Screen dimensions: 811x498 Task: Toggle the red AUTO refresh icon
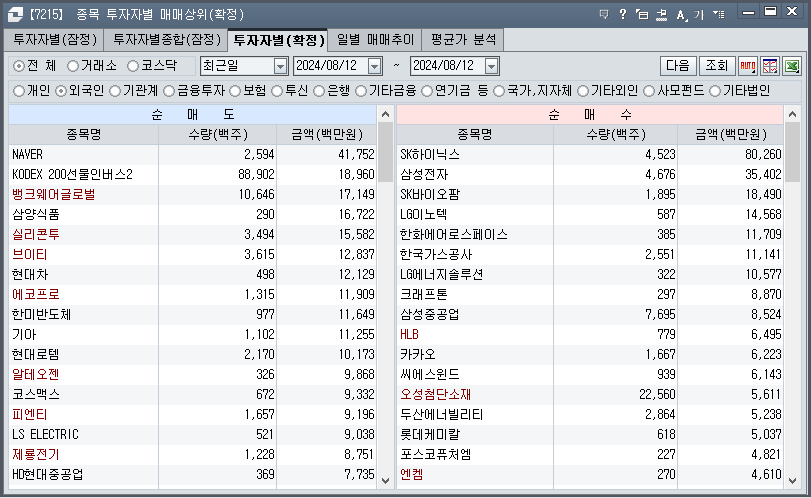[748, 66]
